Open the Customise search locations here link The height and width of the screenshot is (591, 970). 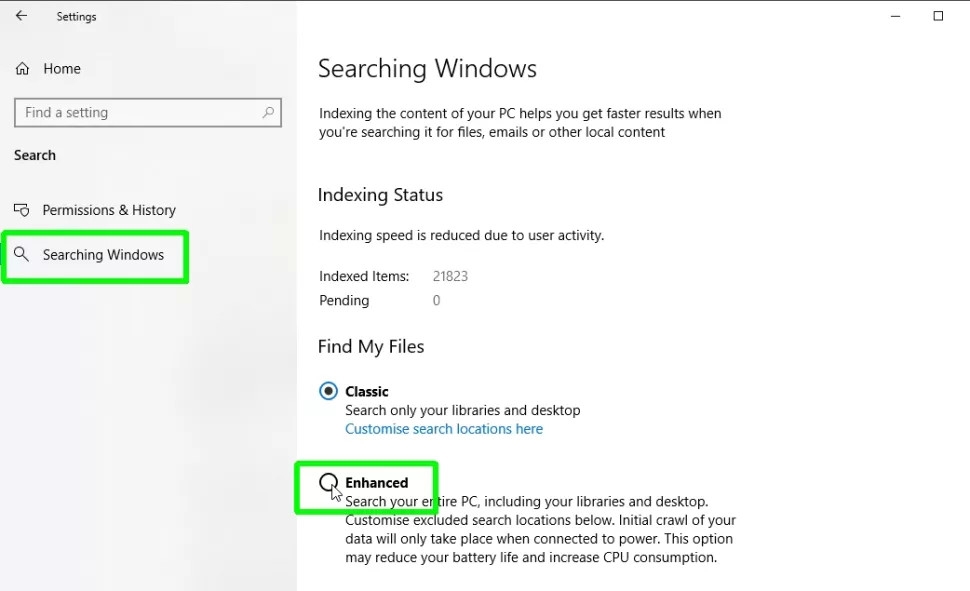point(444,428)
